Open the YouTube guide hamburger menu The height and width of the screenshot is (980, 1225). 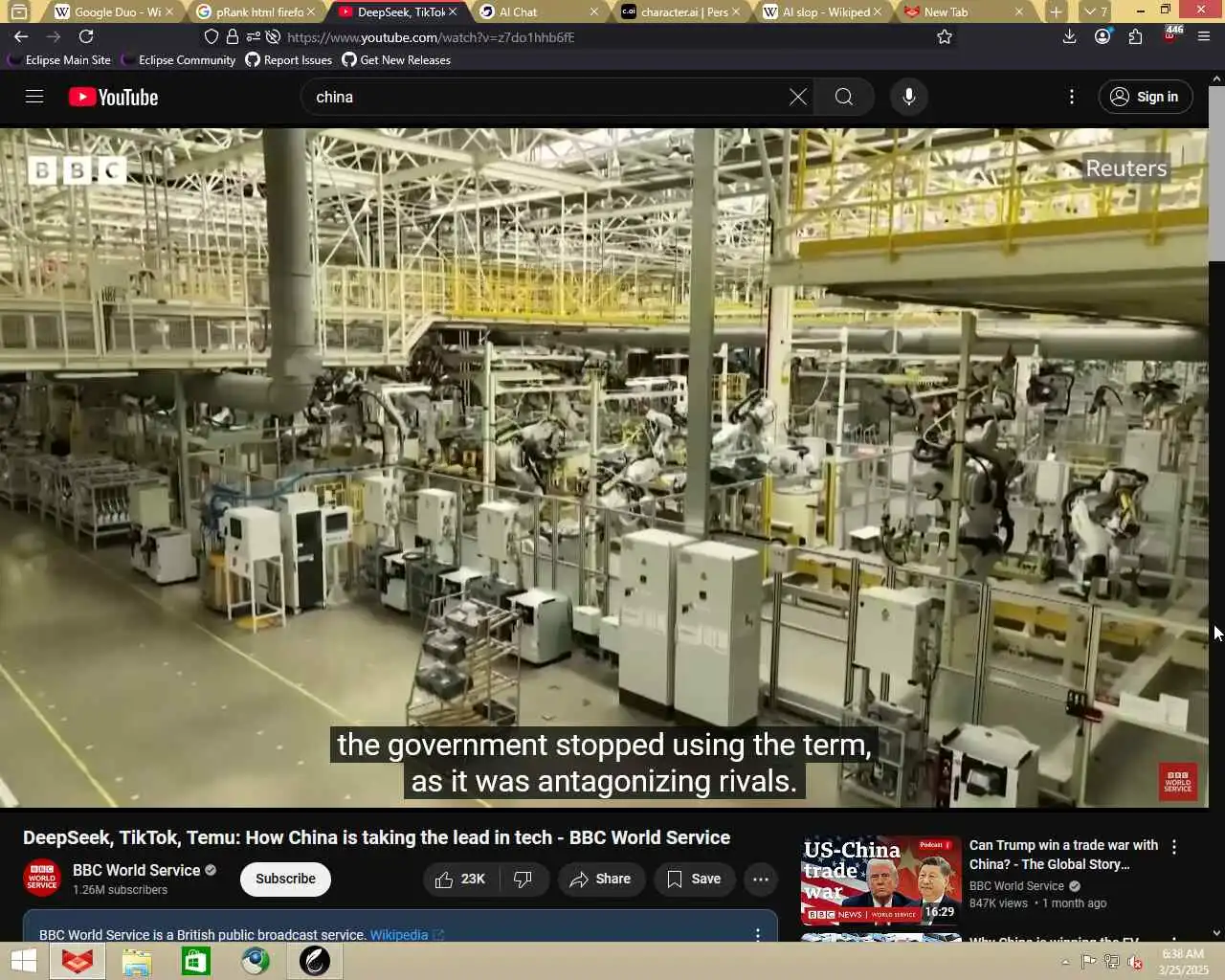[x=34, y=97]
